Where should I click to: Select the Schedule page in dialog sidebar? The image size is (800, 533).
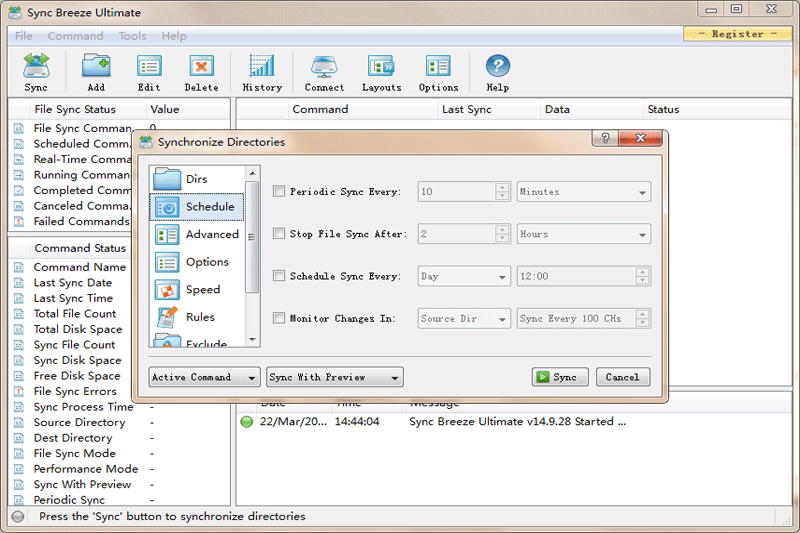(x=197, y=207)
